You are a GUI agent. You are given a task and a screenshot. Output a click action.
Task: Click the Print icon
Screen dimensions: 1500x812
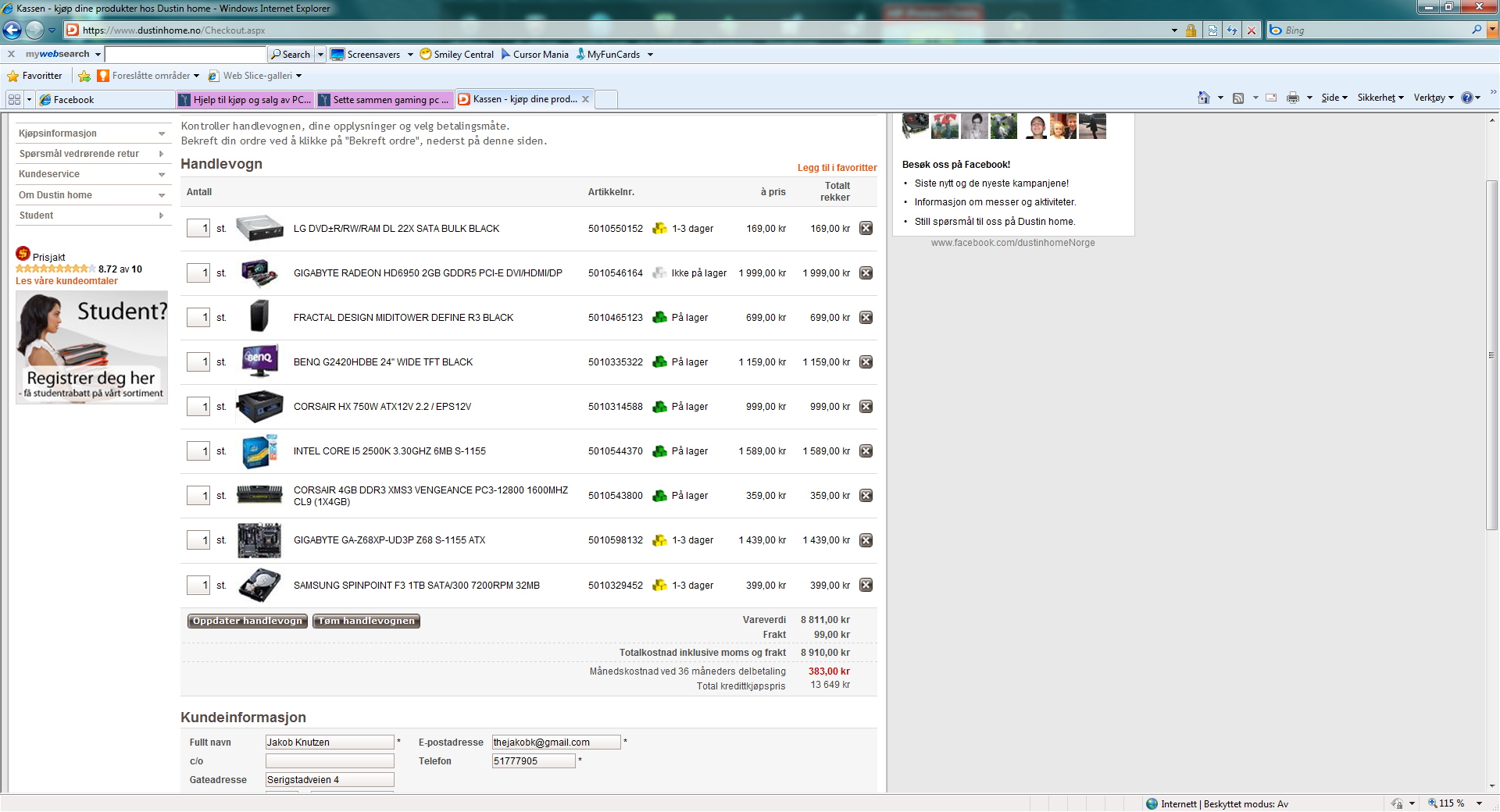tap(1293, 98)
